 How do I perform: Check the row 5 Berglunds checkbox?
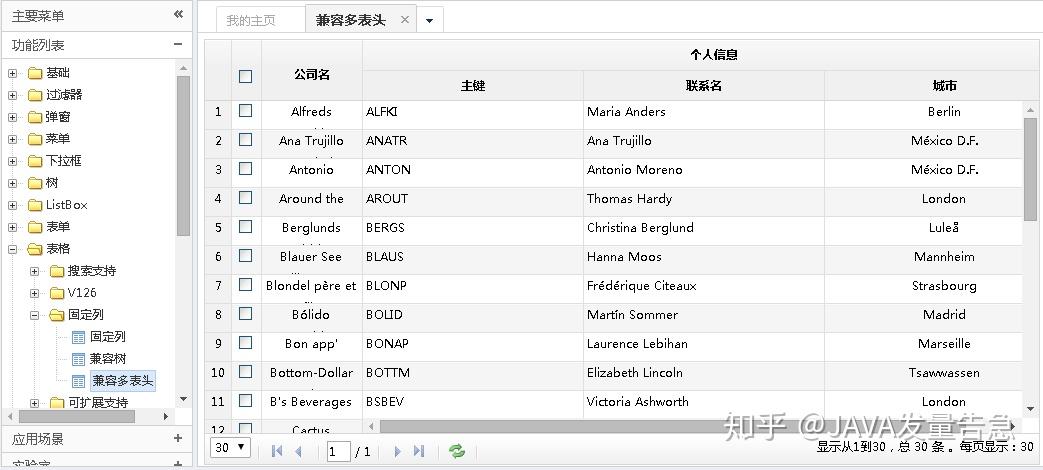click(245, 227)
